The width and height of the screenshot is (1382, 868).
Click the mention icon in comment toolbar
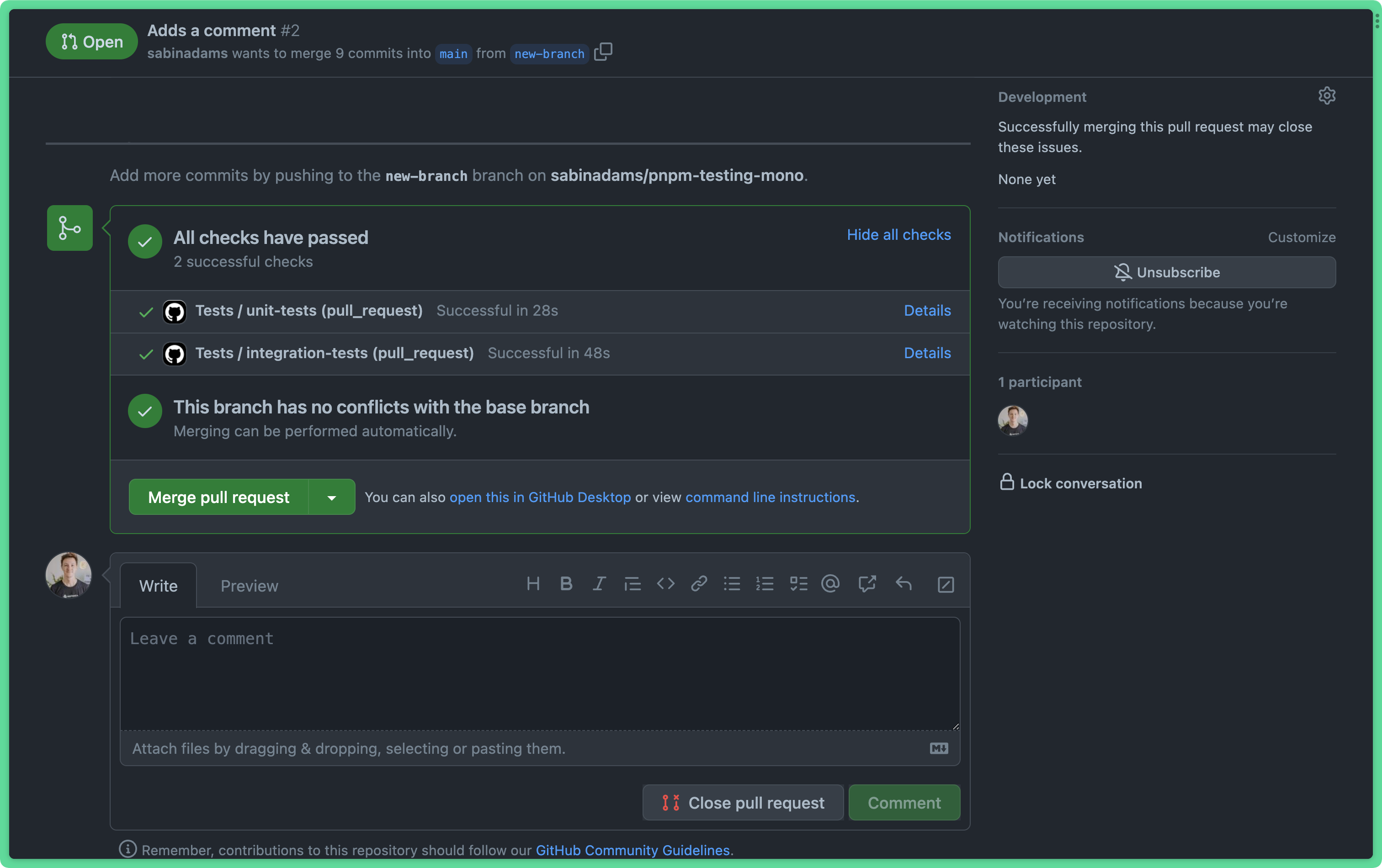pos(831,583)
